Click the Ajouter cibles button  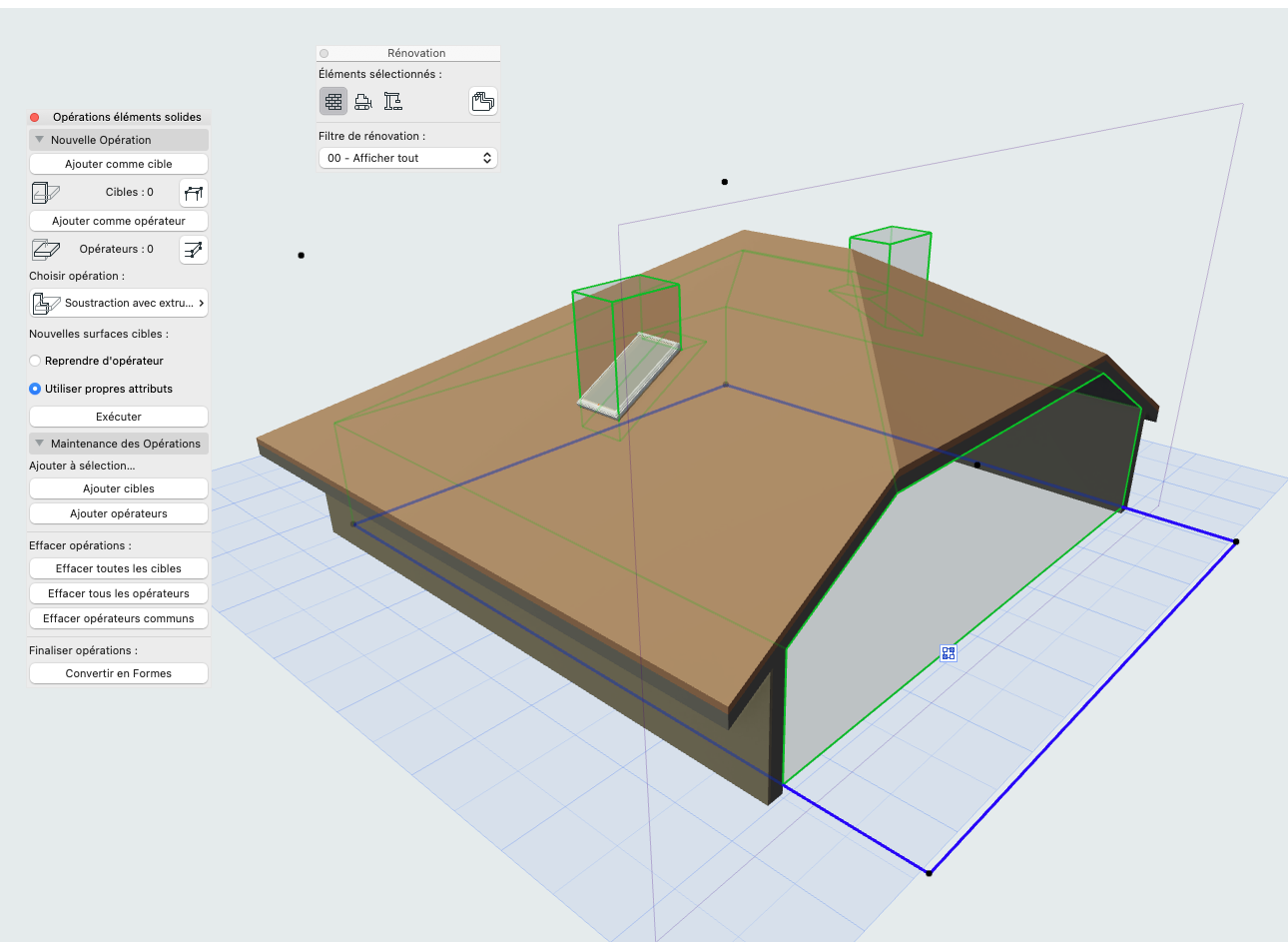[119, 488]
